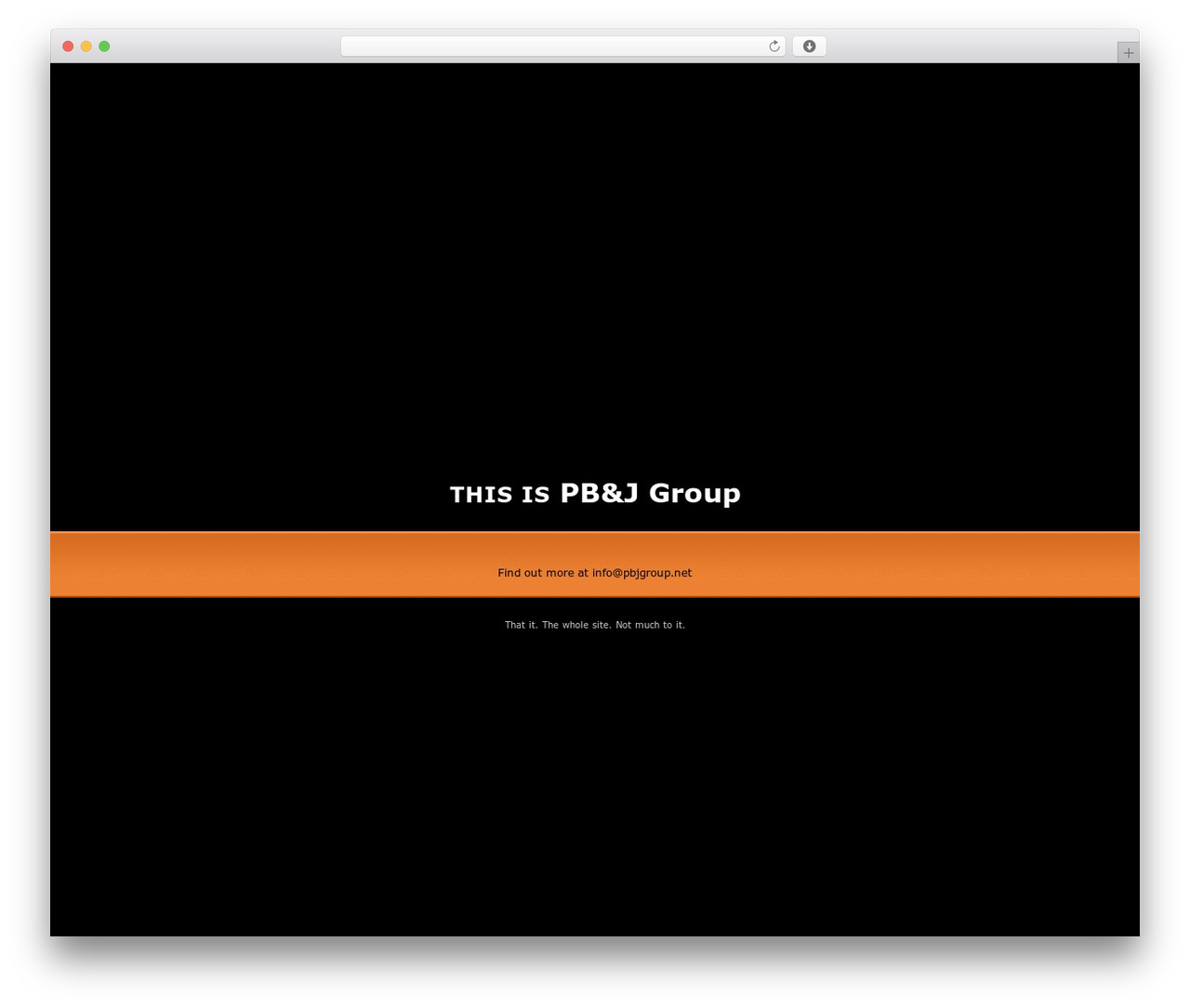The height and width of the screenshot is (1008, 1190).
Task: Minimize the window with the yellow button
Action: (x=86, y=46)
